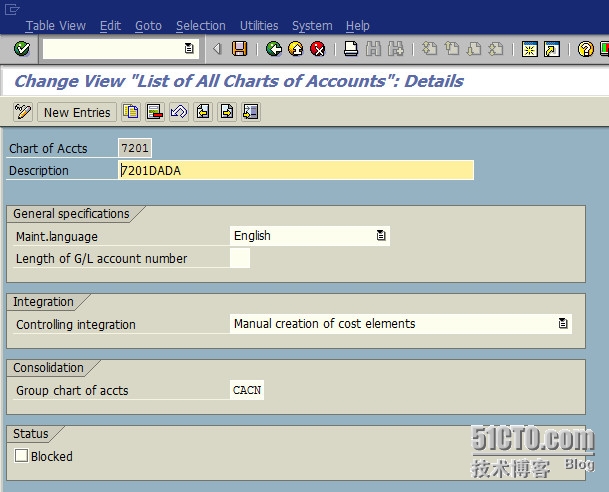
Task: Click the Length of G/L account number field
Action: tap(240, 258)
